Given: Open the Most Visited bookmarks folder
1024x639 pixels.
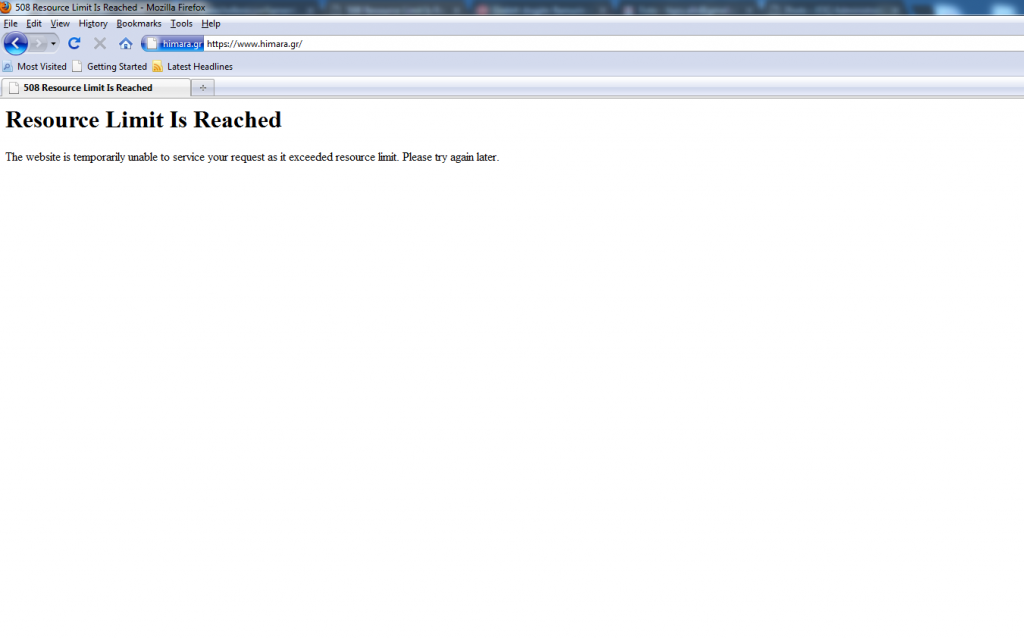Looking at the screenshot, I should pyautogui.click(x=35, y=67).
